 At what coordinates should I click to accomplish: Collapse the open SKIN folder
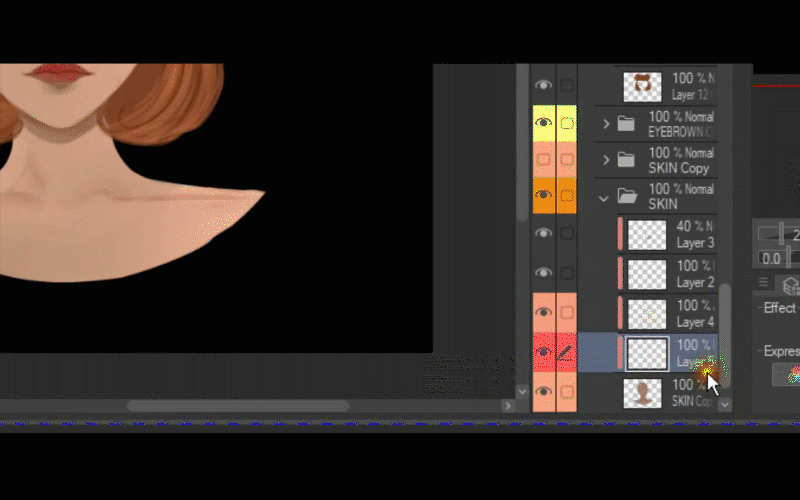[x=604, y=198]
